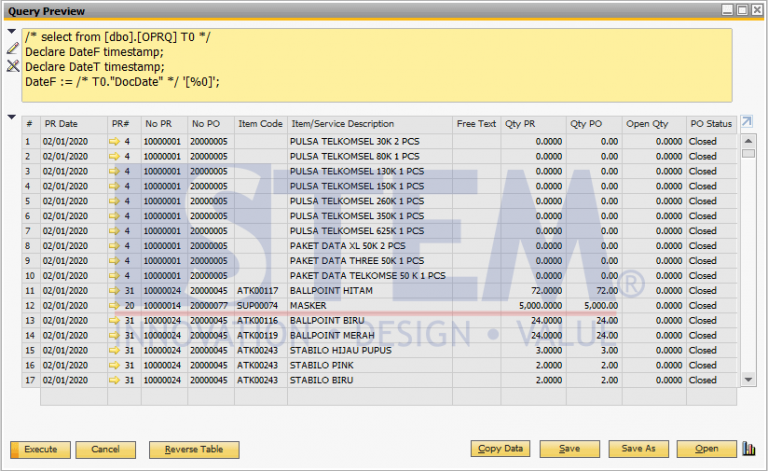Click the Copy Data button
Screen dimensions: 768x471
coord(500,448)
